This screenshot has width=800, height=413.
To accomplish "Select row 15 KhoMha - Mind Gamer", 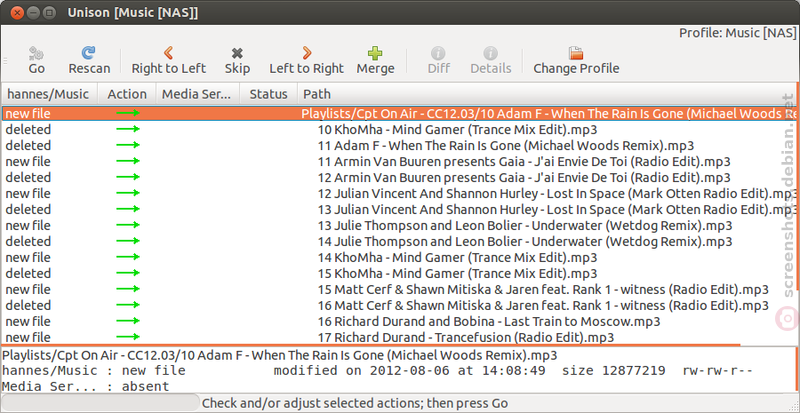I will click(x=397, y=273).
